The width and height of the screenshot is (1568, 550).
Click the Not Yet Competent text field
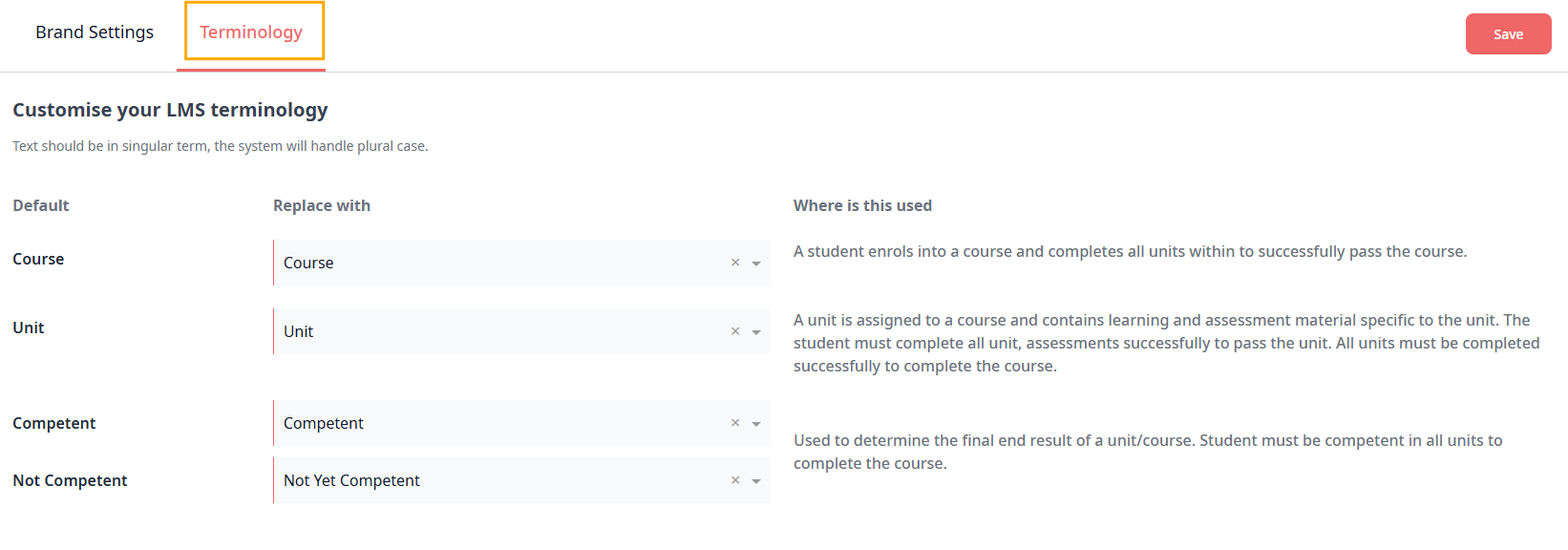[497, 480]
